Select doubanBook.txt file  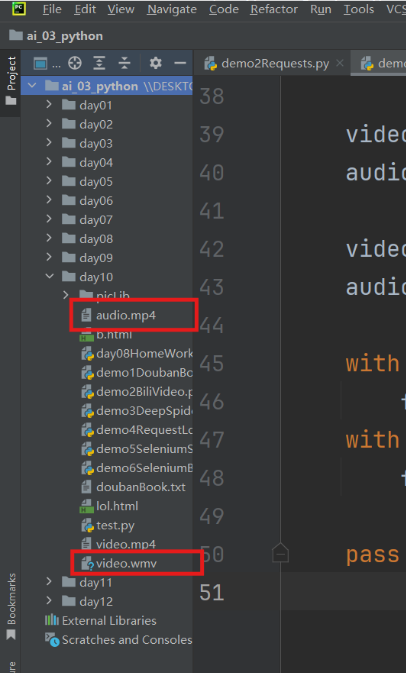point(141,487)
